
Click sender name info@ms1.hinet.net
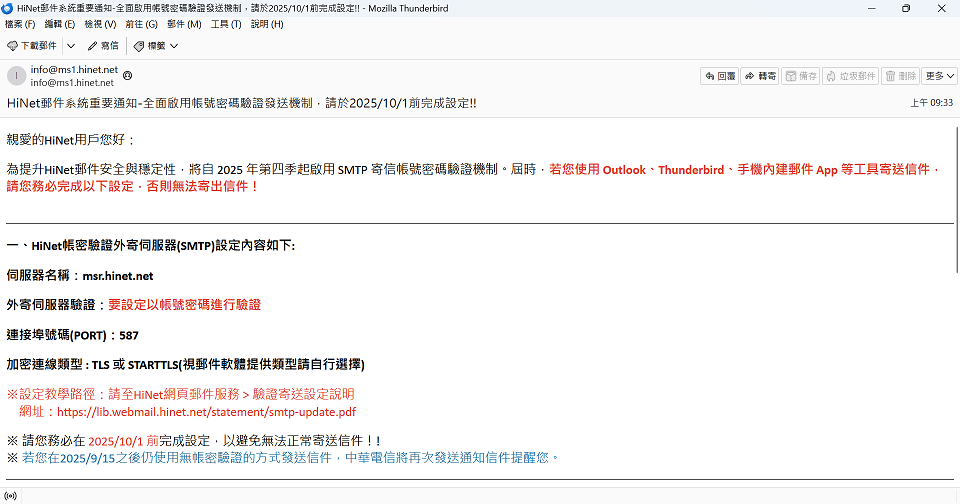click(x=74, y=70)
